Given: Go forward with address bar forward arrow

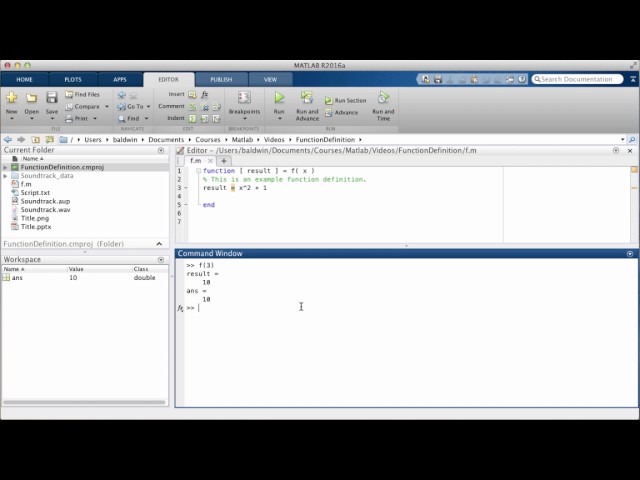Looking at the screenshot, I should point(21,140).
